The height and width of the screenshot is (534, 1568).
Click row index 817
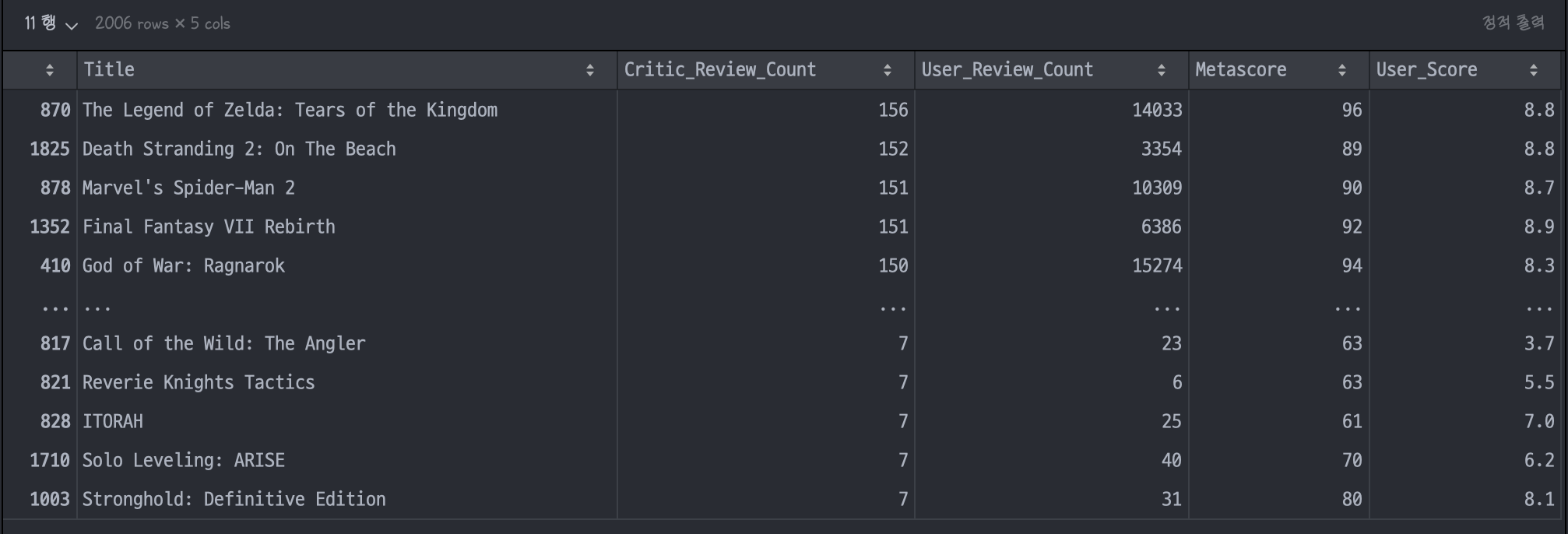click(x=55, y=343)
